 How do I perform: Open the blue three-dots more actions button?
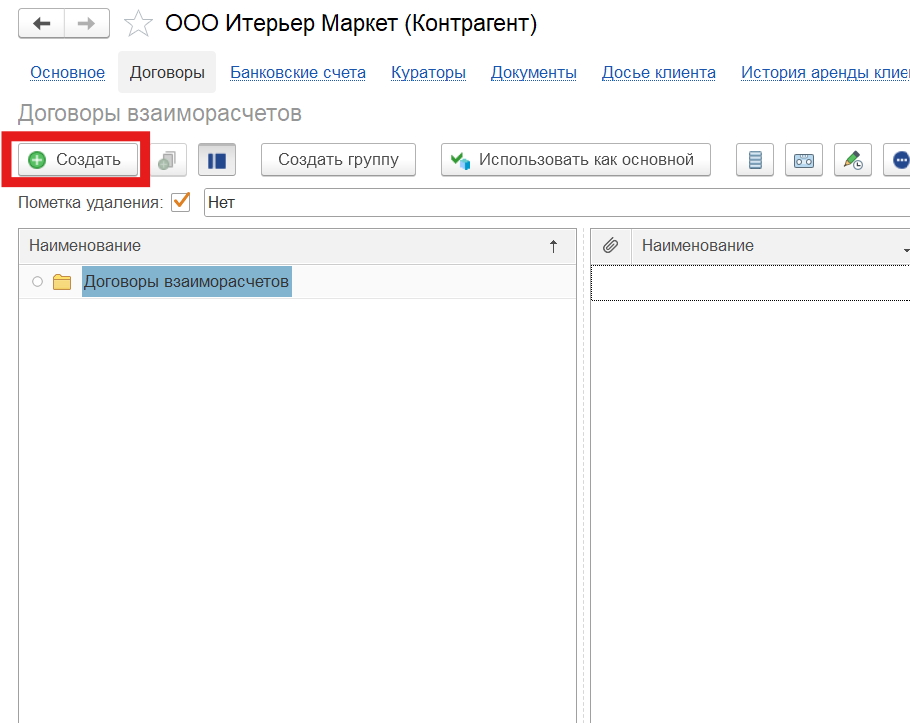click(x=899, y=159)
